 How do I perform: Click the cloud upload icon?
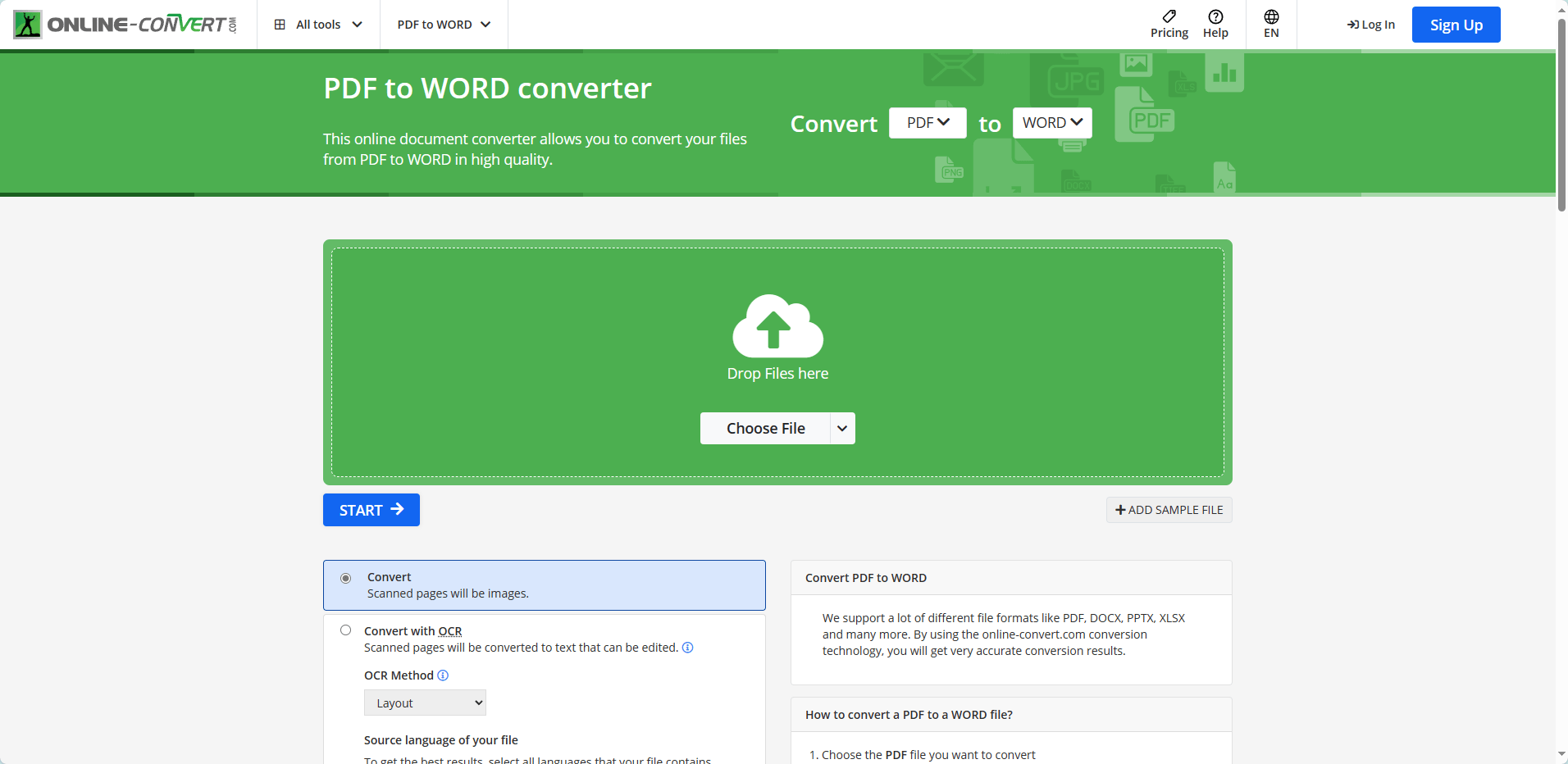tap(777, 325)
